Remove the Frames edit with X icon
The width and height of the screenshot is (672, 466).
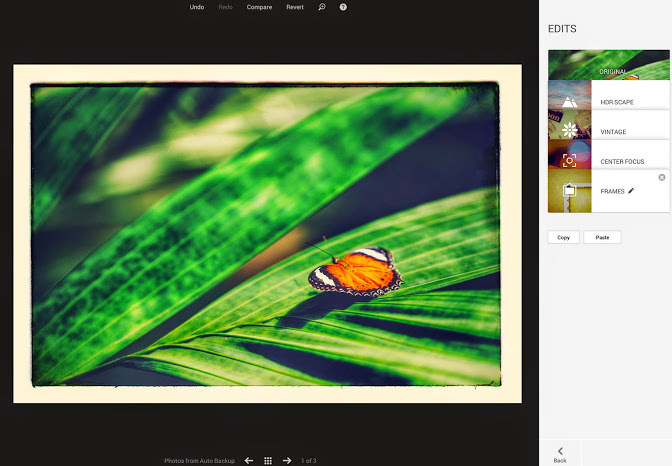tap(661, 177)
